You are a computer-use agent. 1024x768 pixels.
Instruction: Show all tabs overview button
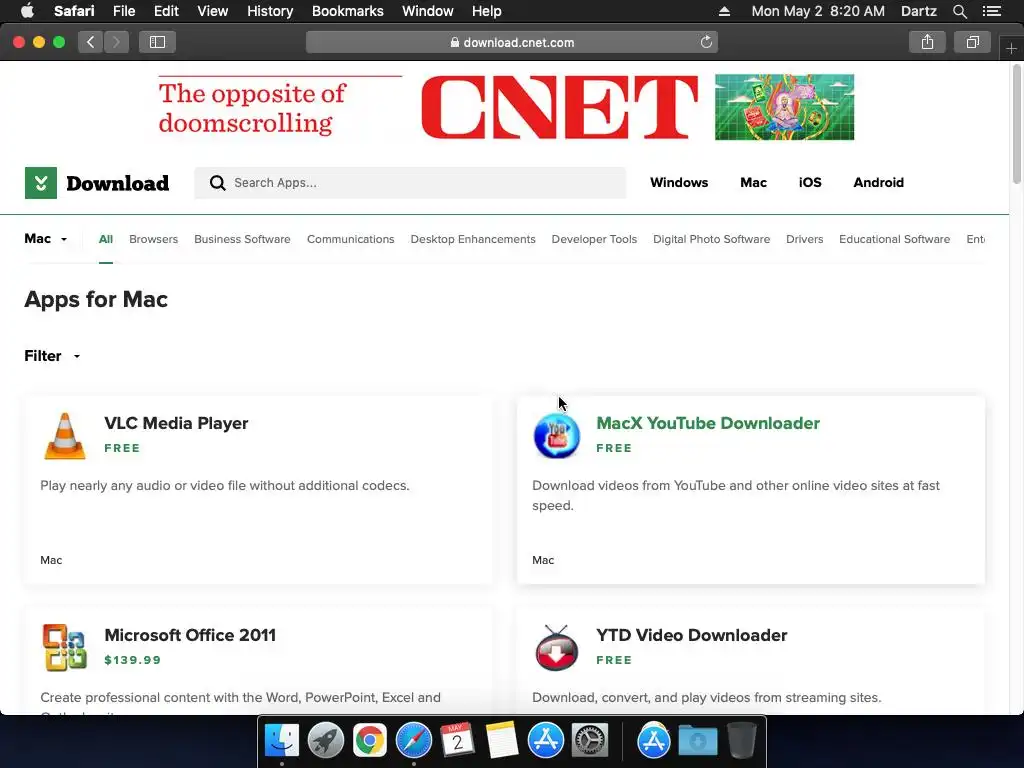tap(972, 42)
